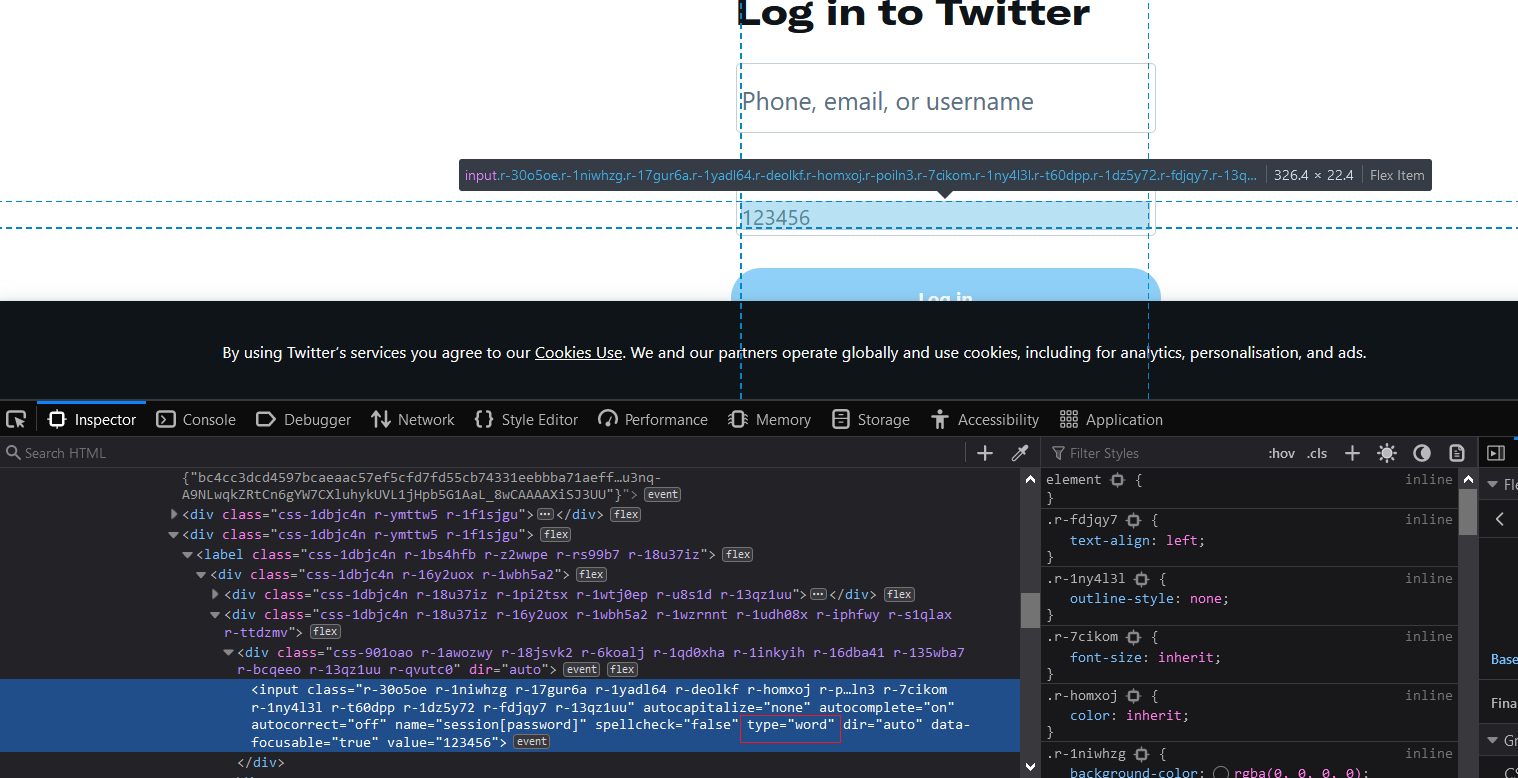Highlight elements matching .r-homxoj selector
The height and width of the screenshot is (778, 1518).
(1133, 695)
